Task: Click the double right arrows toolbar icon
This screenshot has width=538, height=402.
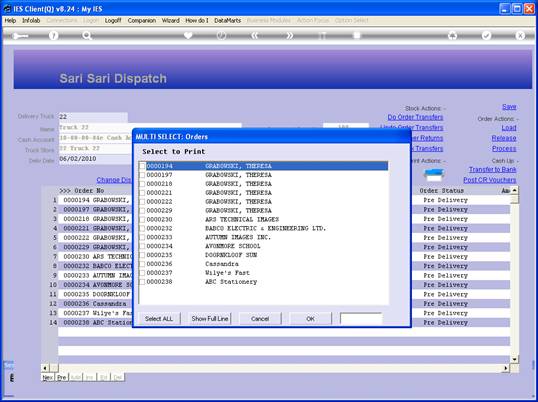Action: [x=290, y=35]
